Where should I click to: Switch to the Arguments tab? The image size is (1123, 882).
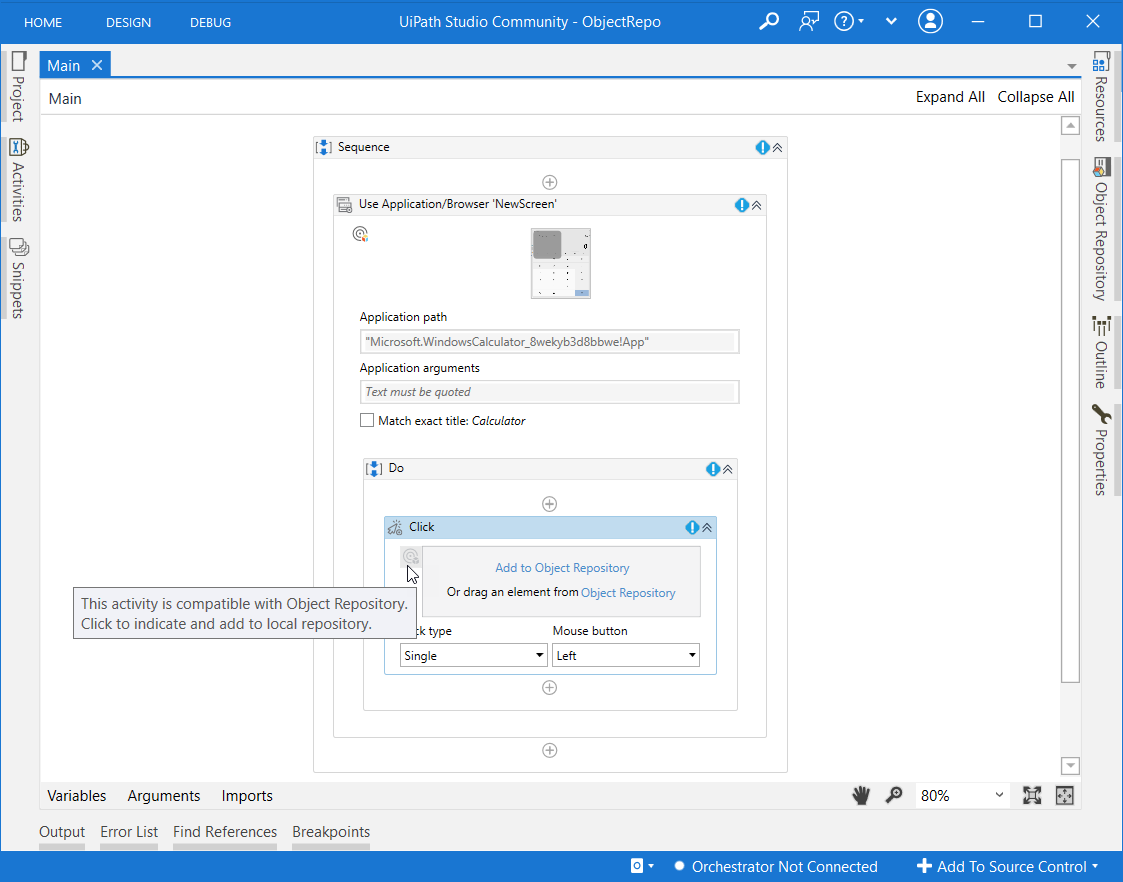pos(163,795)
